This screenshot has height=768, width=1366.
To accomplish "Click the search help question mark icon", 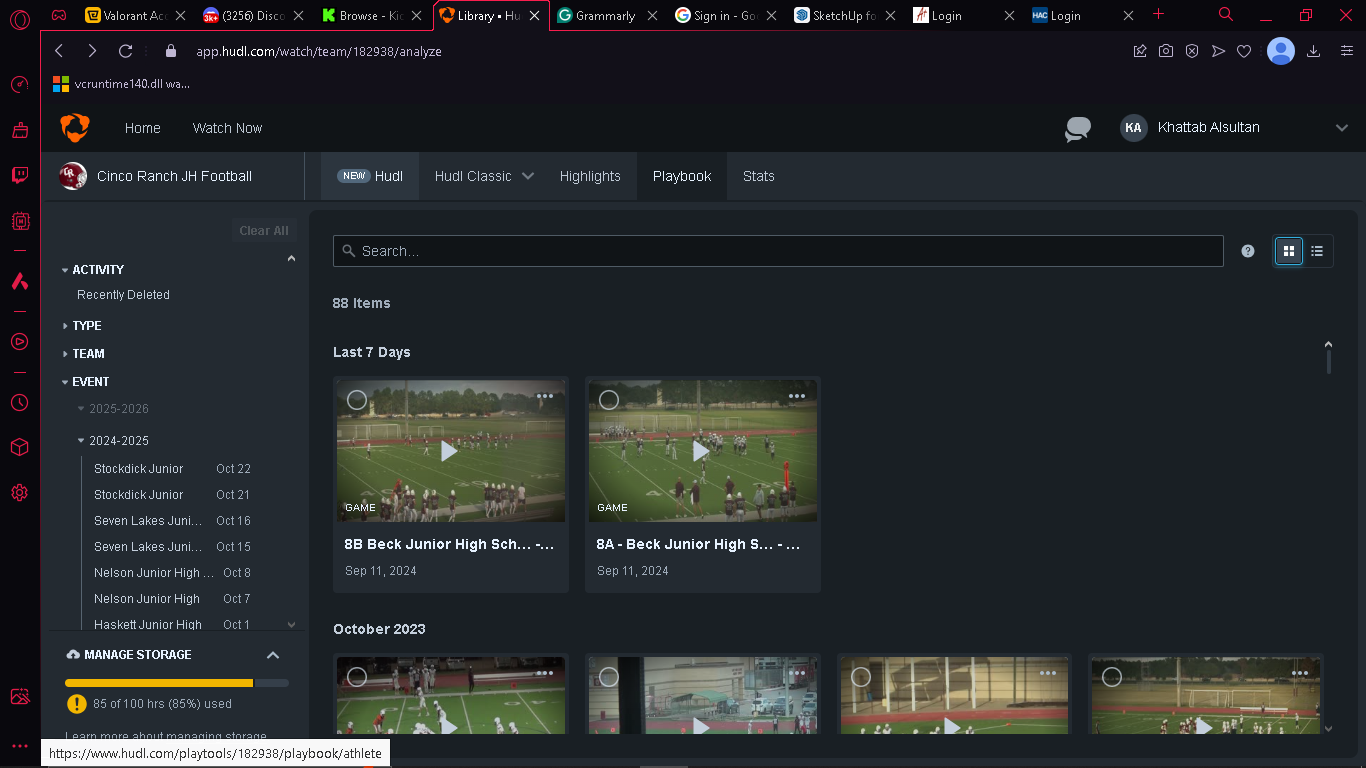I will tap(1248, 251).
